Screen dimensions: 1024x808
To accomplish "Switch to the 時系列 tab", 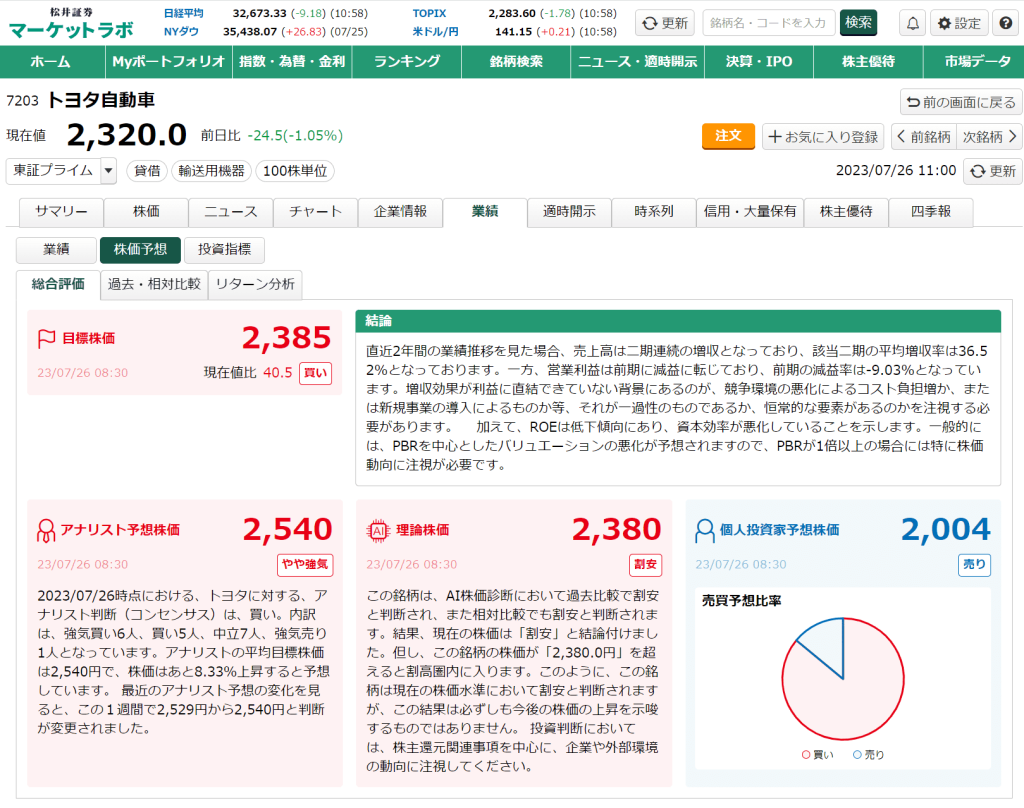I will (654, 212).
